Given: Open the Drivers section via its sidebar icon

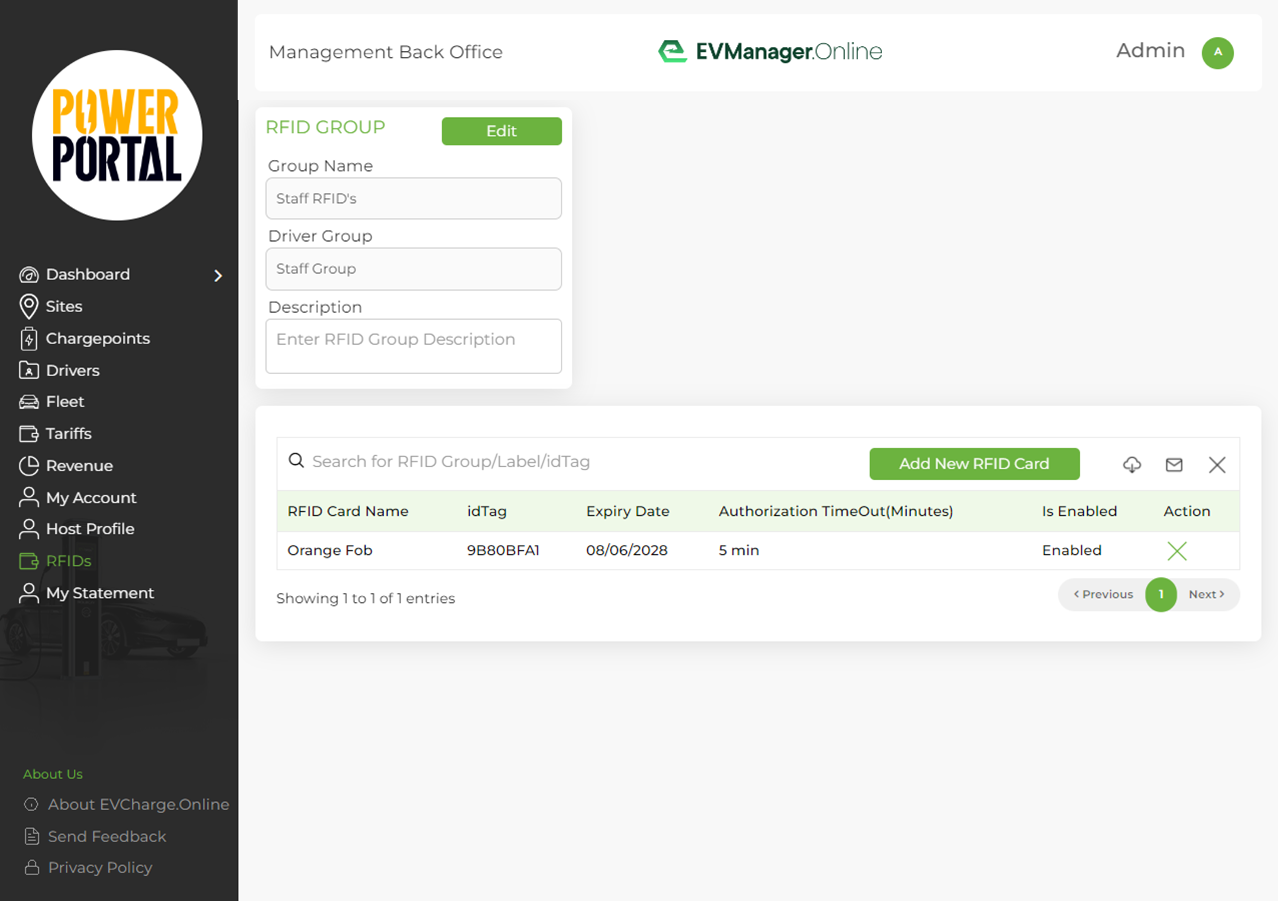Looking at the screenshot, I should (x=27, y=370).
